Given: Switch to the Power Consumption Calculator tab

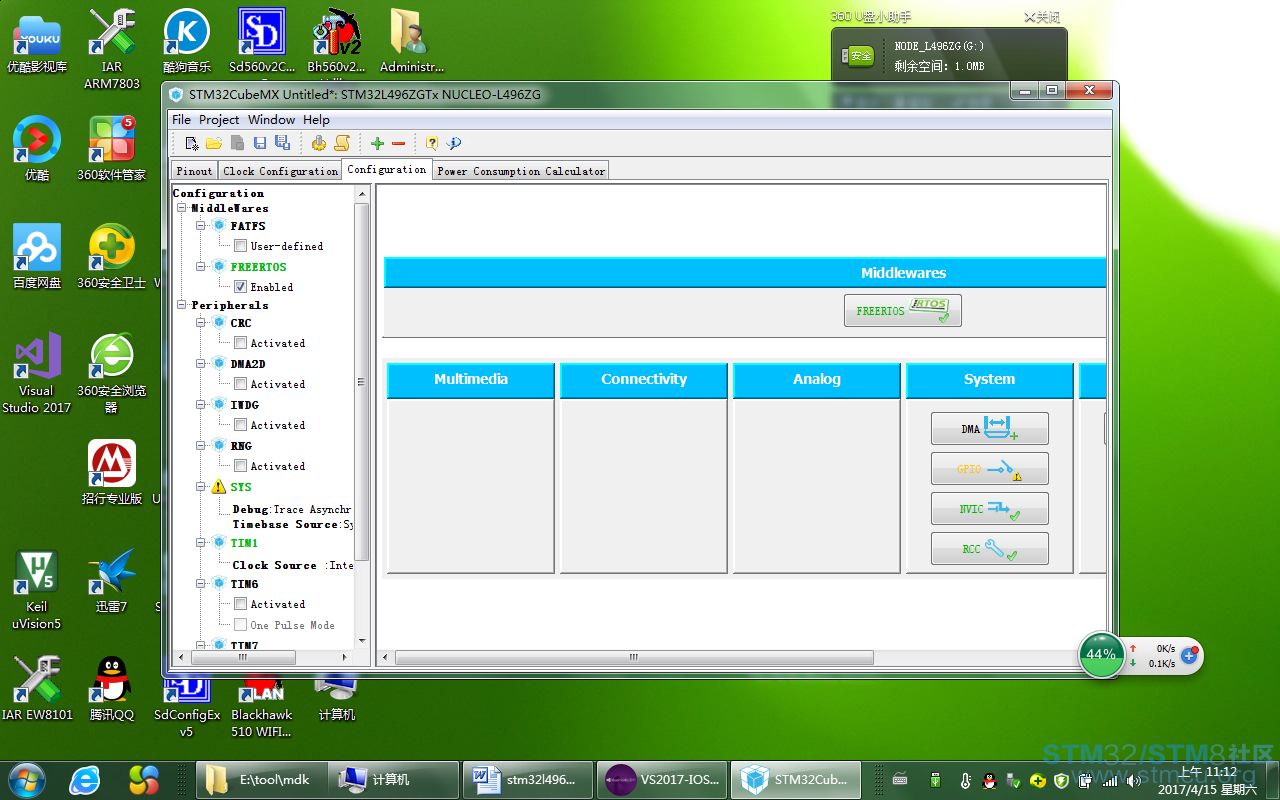Looking at the screenshot, I should (x=521, y=171).
